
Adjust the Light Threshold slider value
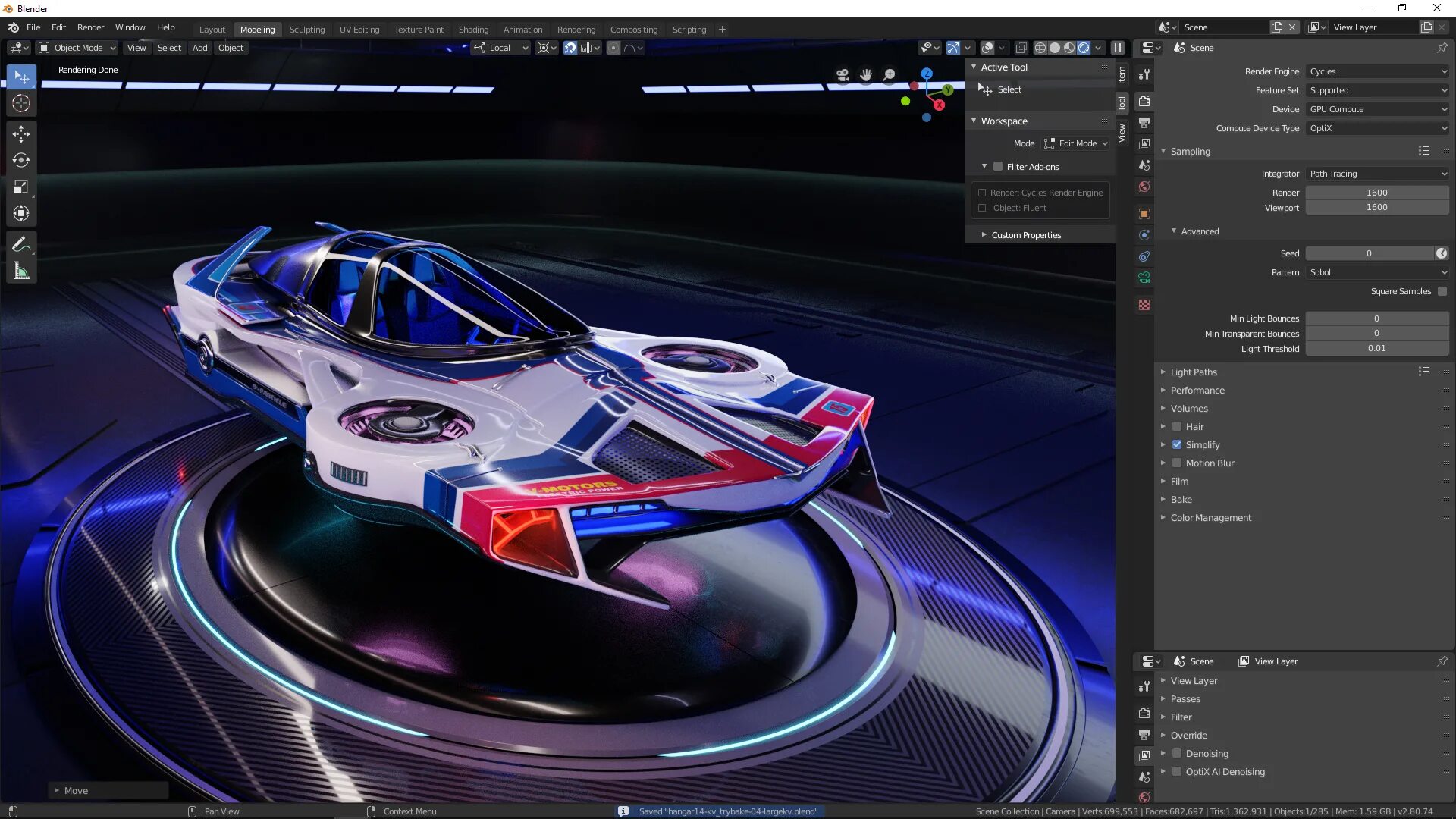pyautogui.click(x=1377, y=347)
